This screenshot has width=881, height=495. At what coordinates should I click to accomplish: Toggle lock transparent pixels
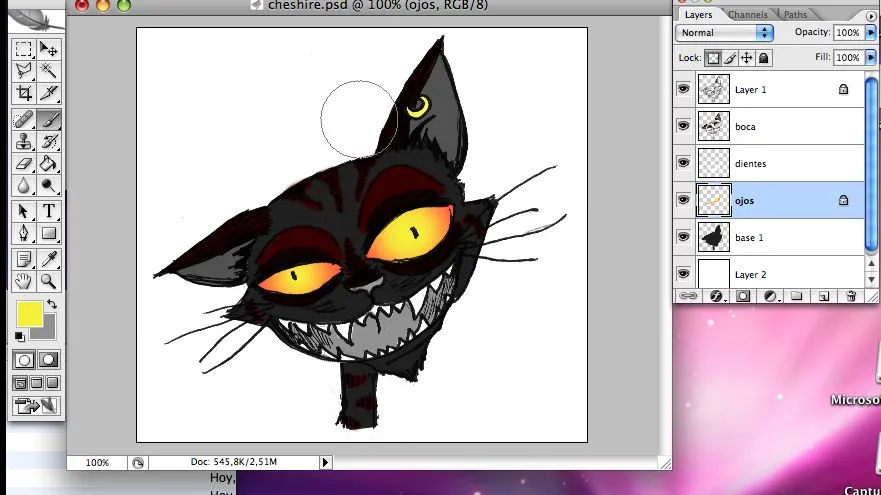point(713,58)
